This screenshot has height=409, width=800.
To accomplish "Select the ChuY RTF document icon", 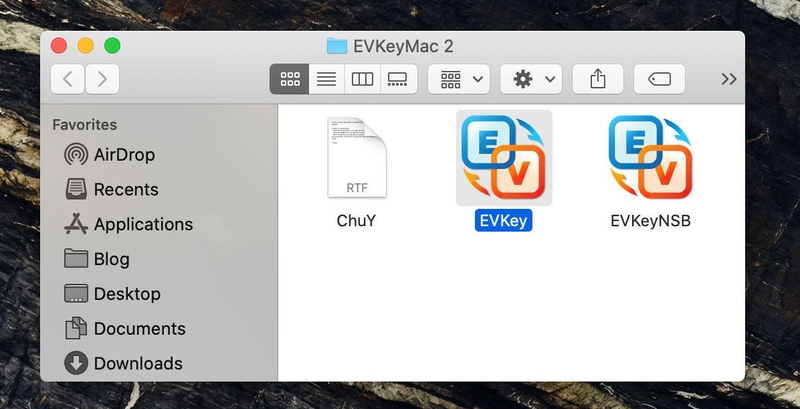I will coord(357,157).
